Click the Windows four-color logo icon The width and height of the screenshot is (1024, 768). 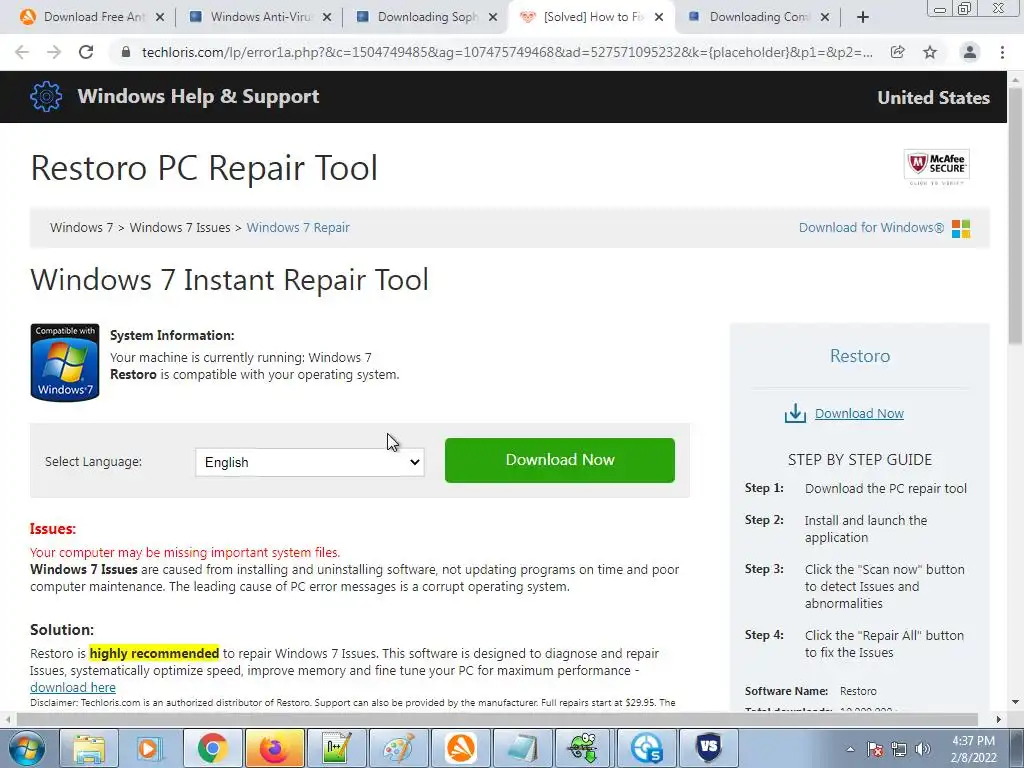pyautogui.click(x=961, y=229)
